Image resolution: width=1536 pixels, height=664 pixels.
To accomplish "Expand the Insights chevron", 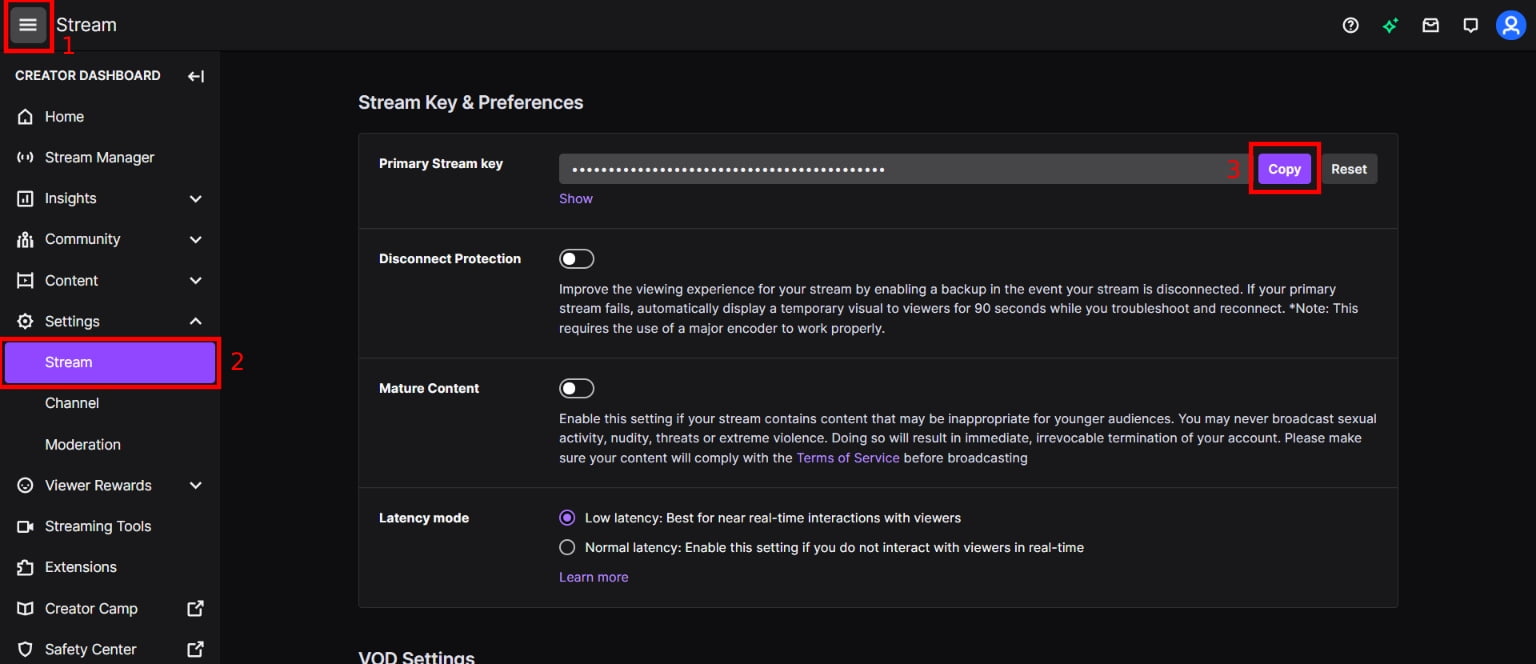I will (196, 199).
